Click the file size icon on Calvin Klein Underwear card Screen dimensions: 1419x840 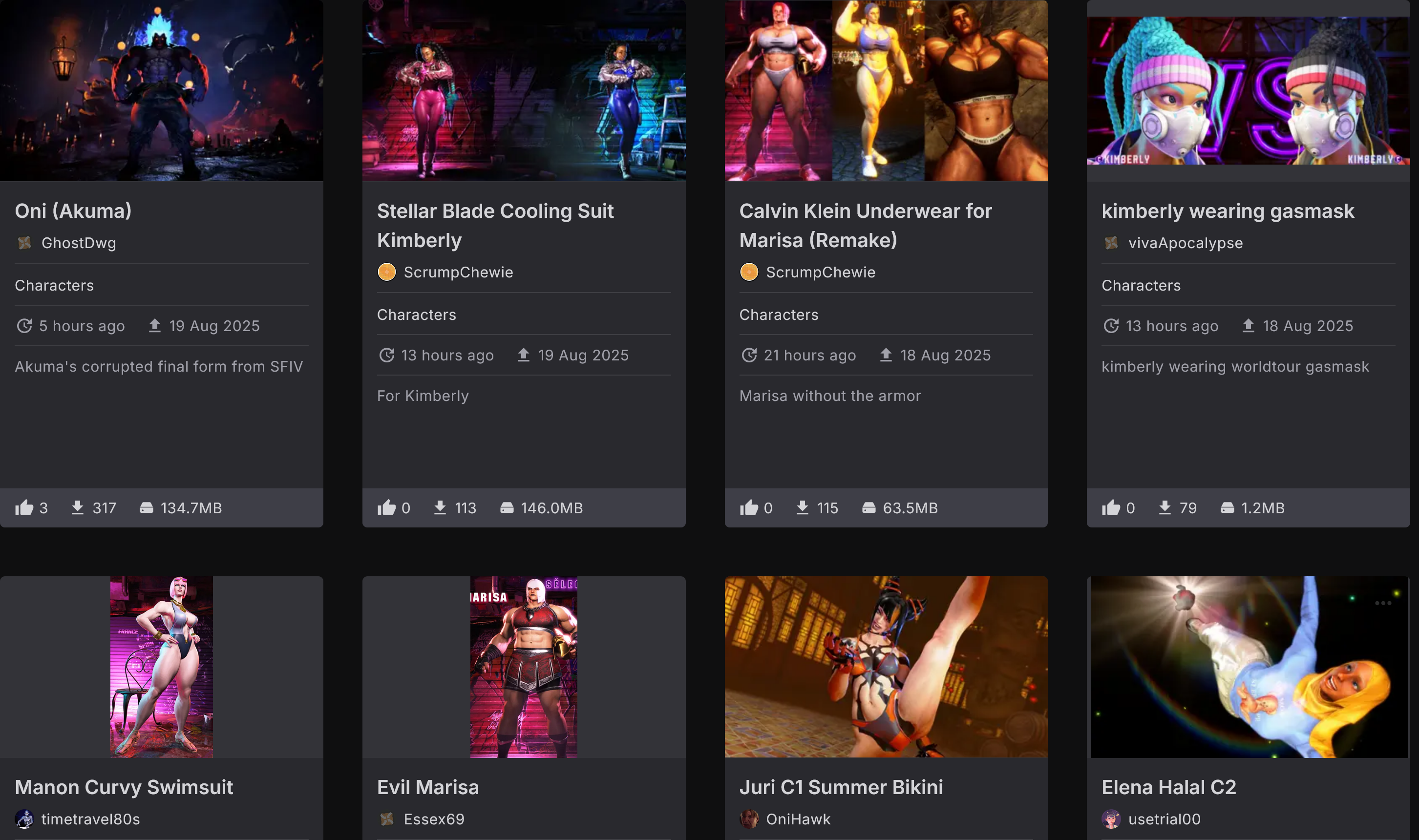(869, 508)
